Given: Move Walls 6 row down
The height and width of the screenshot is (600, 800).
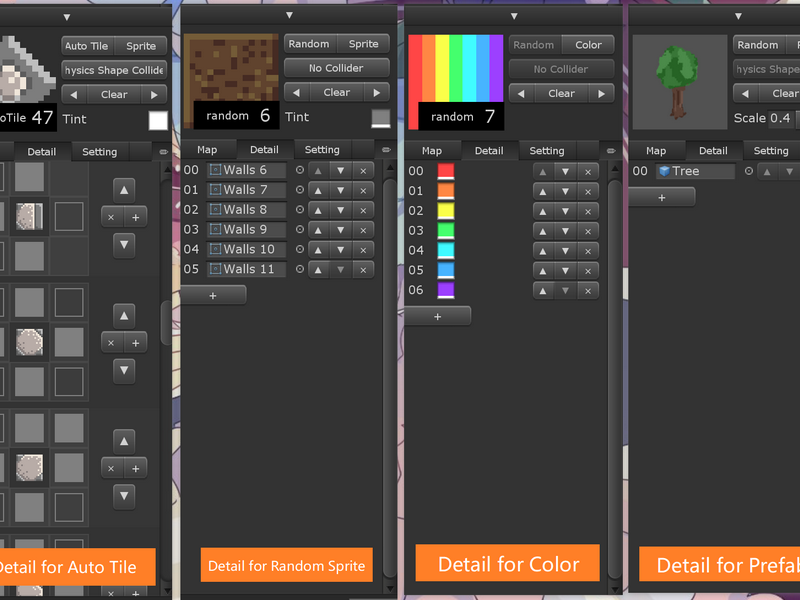Looking at the screenshot, I should 340,170.
